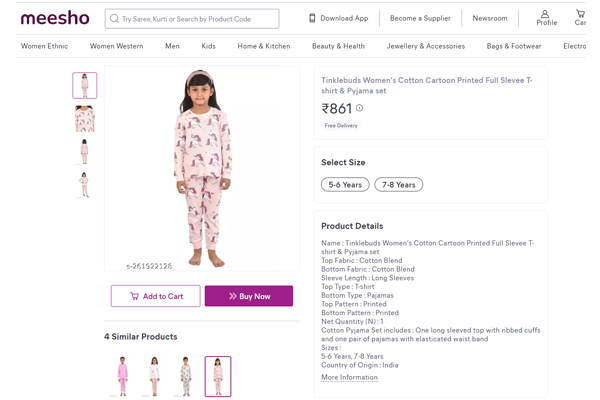
Task: Expand the Home & Kitchen category menu
Action: pos(263,46)
